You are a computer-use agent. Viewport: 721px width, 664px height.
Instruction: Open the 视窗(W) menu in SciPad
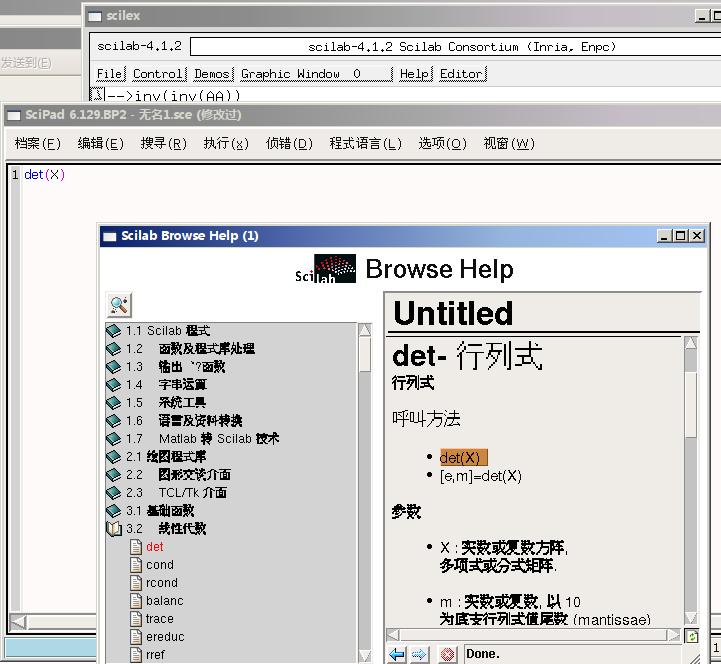tap(509, 143)
